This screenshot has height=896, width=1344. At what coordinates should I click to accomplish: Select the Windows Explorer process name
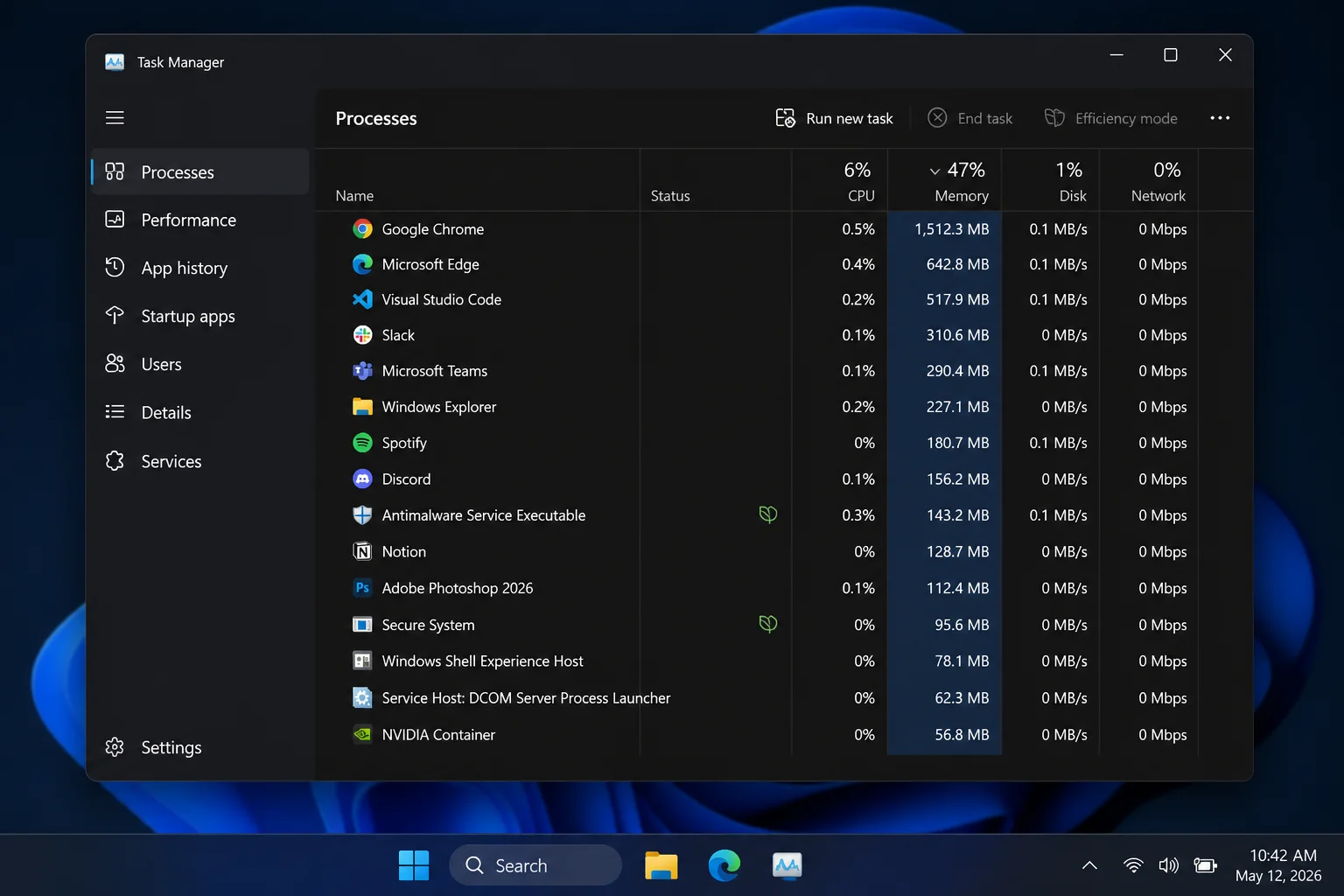tap(439, 407)
